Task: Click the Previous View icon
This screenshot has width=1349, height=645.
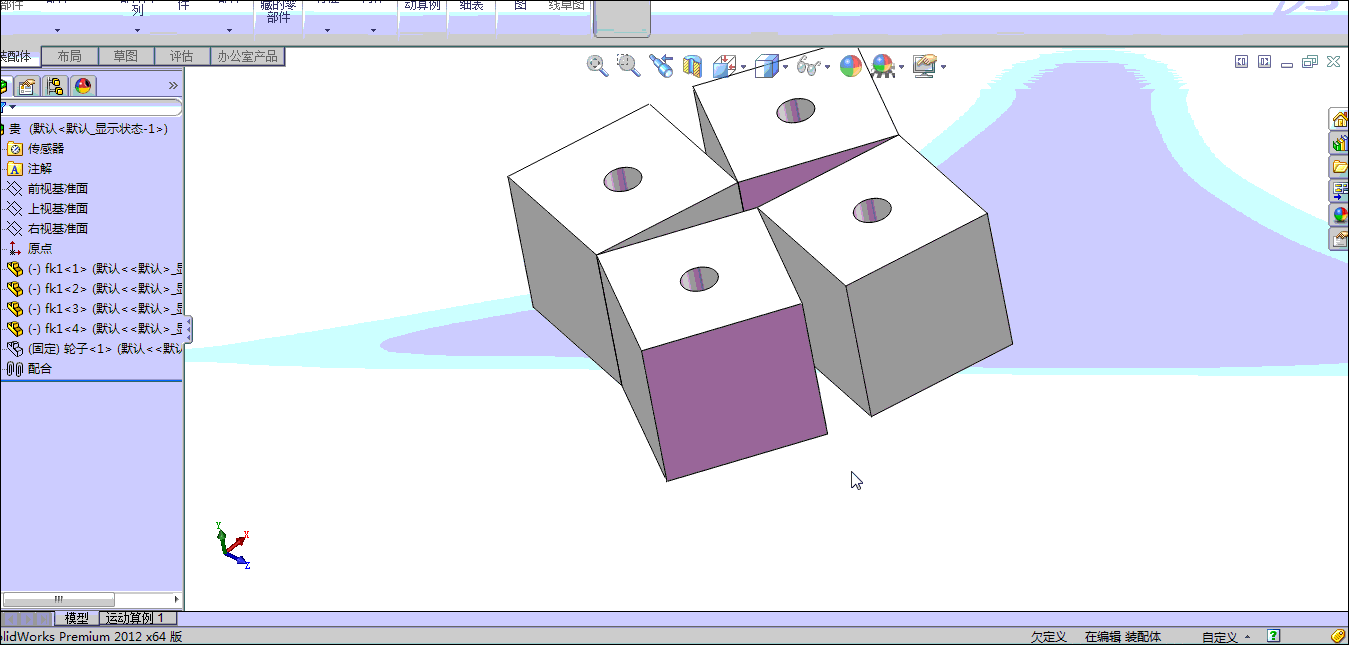Action: pos(660,66)
